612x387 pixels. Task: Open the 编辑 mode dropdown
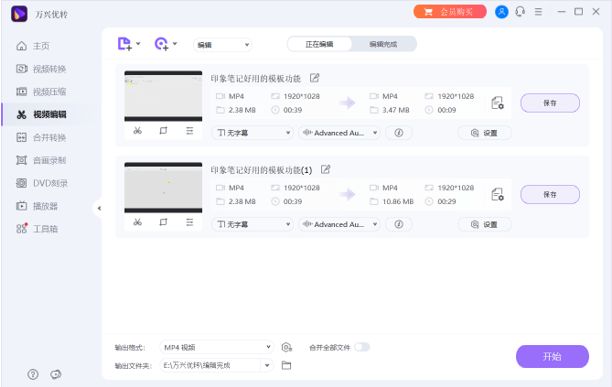(x=222, y=45)
